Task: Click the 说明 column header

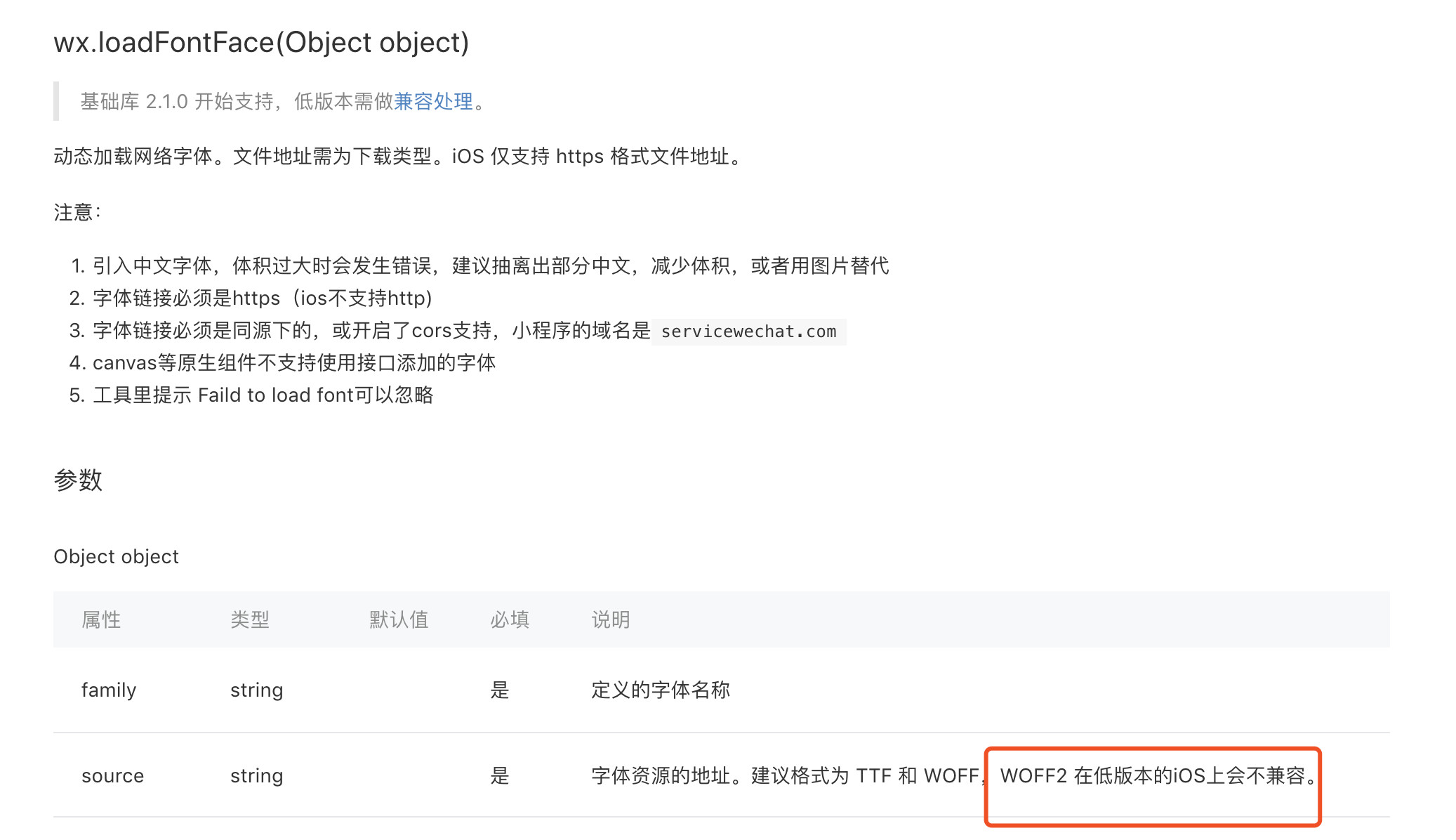Action: (x=611, y=619)
